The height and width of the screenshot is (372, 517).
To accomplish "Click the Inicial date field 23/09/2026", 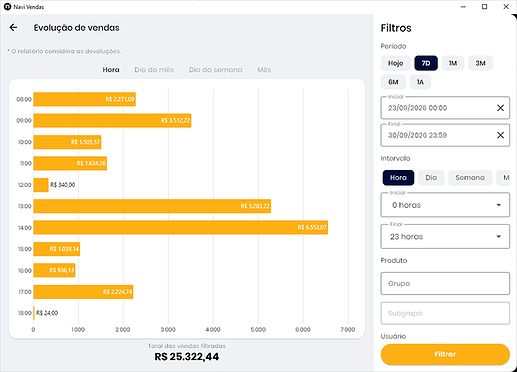I will pyautogui.click(x=445, y=108).
